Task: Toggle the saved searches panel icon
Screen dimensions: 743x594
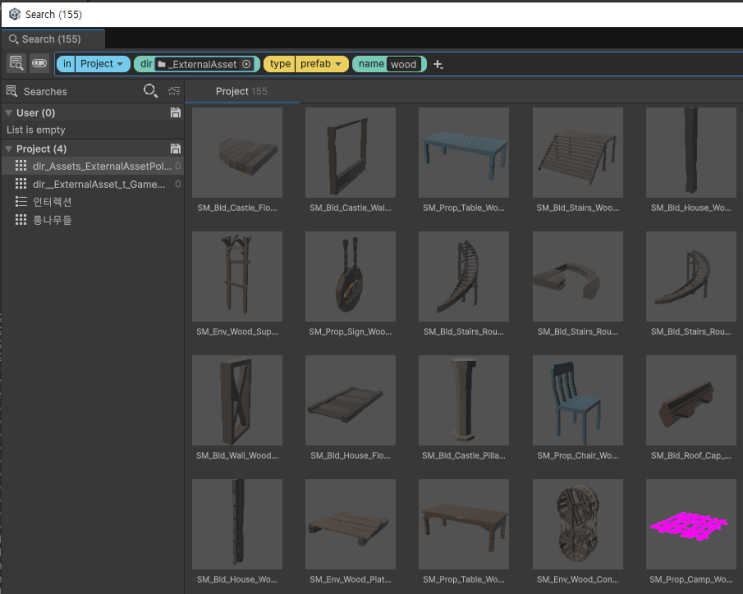Action: (16, 63)
